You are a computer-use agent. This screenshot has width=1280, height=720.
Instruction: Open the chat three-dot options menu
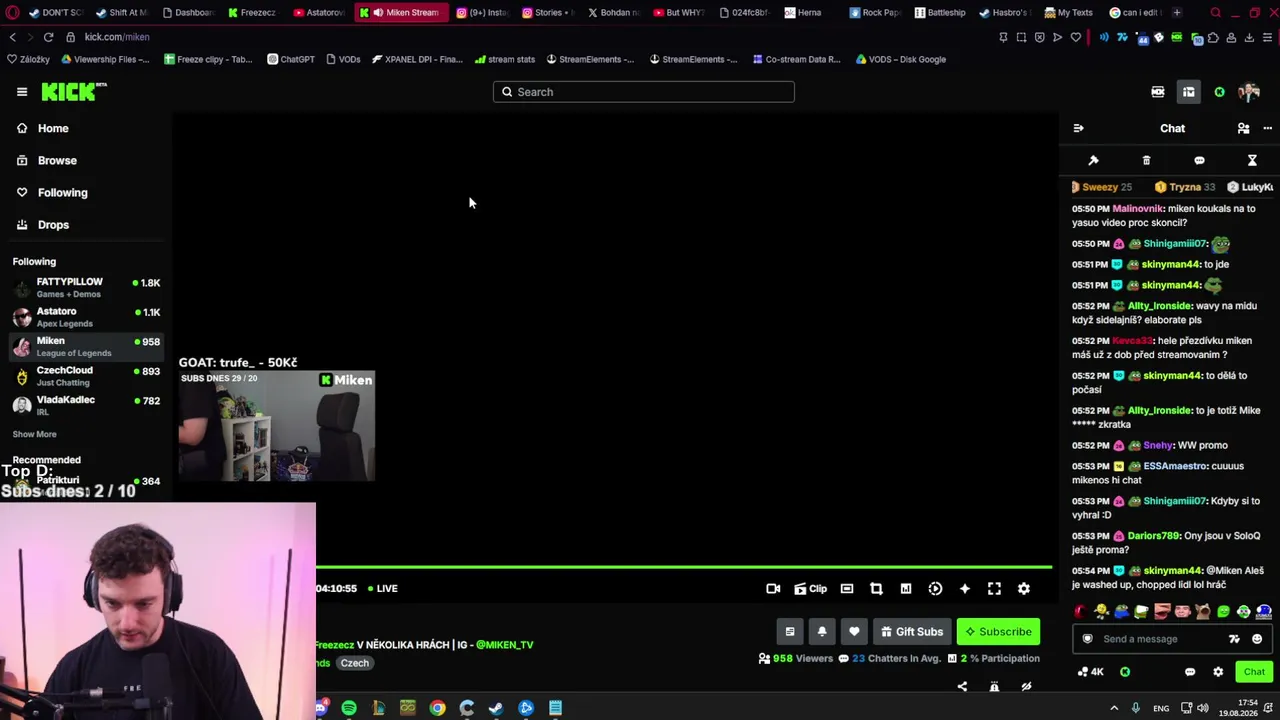tap(1267, 128)
